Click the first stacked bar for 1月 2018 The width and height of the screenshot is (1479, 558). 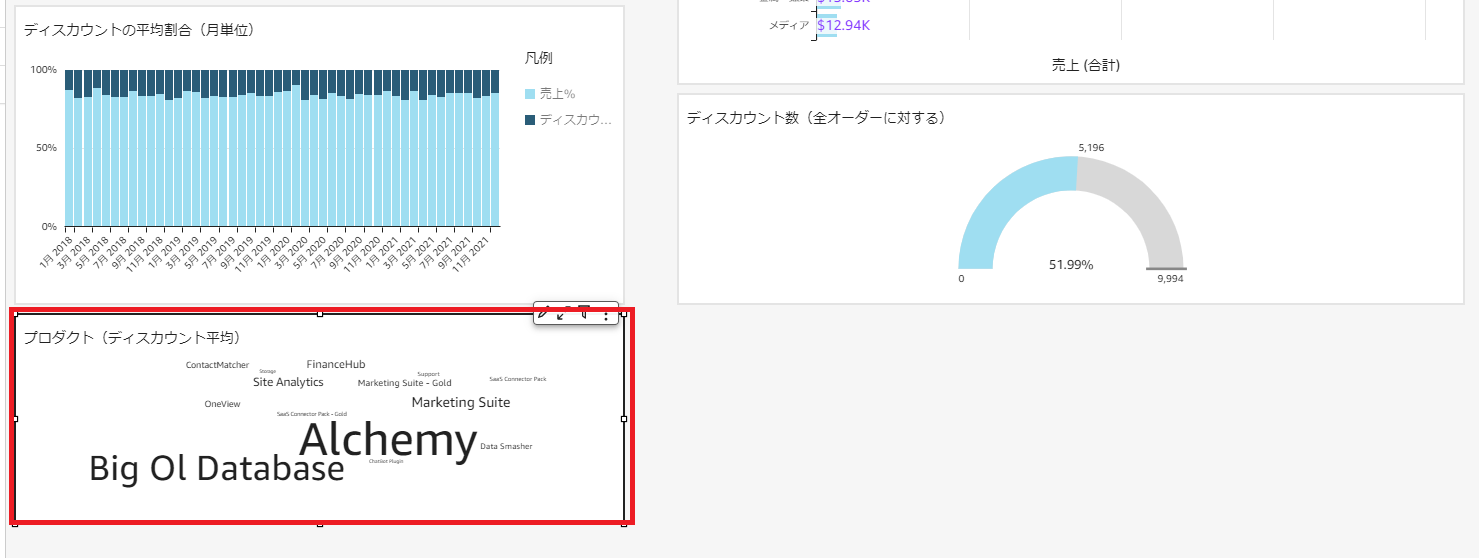pos(69,148)
